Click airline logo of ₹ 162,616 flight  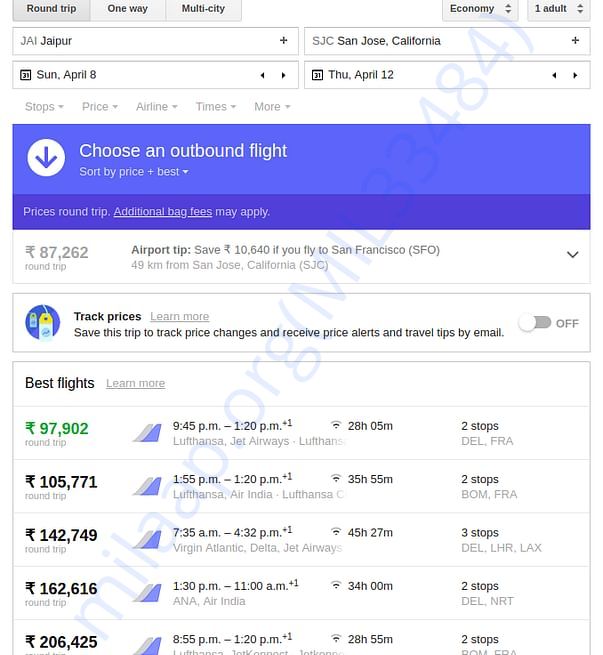[x=147, y=593]
